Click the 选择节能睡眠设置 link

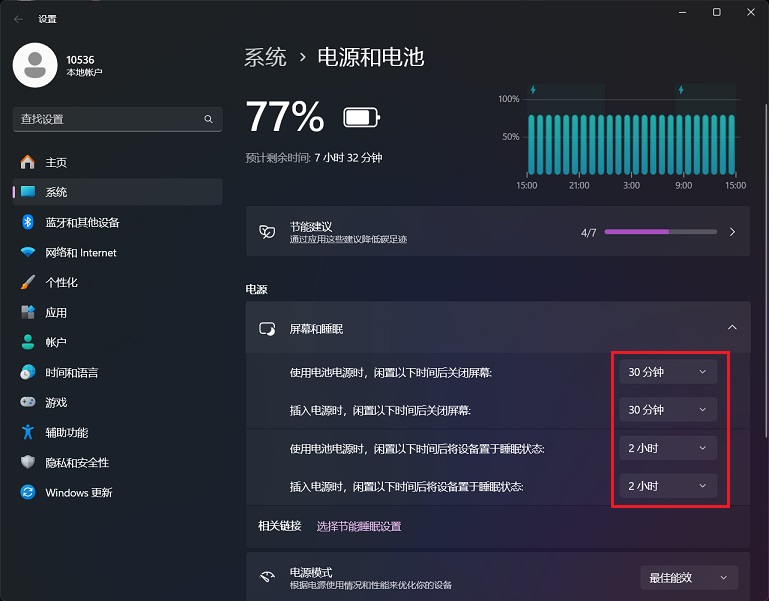359,526
